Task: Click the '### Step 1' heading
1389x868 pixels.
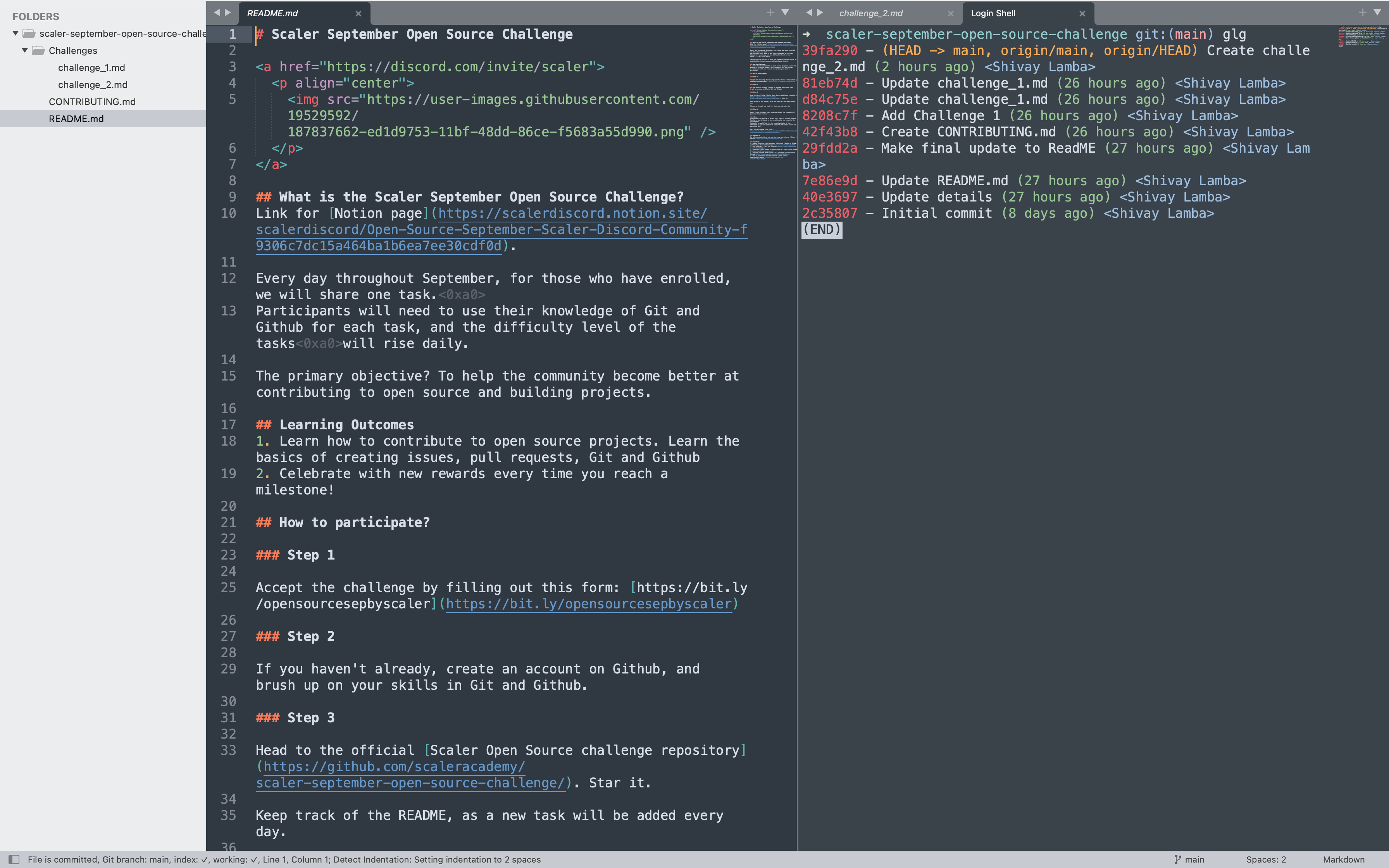Action: coord(295,555)
